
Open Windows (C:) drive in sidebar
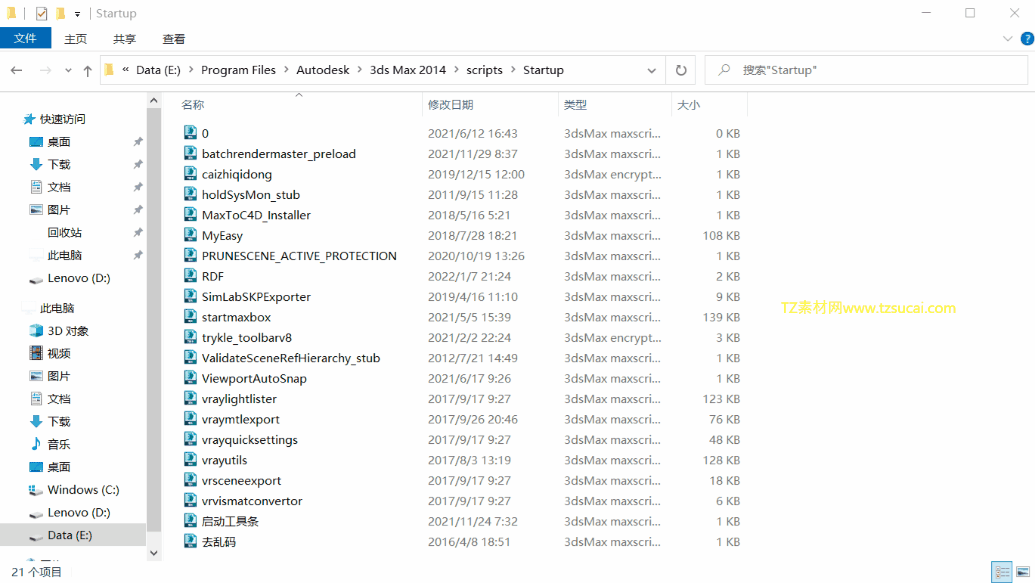tap(83, 490)
